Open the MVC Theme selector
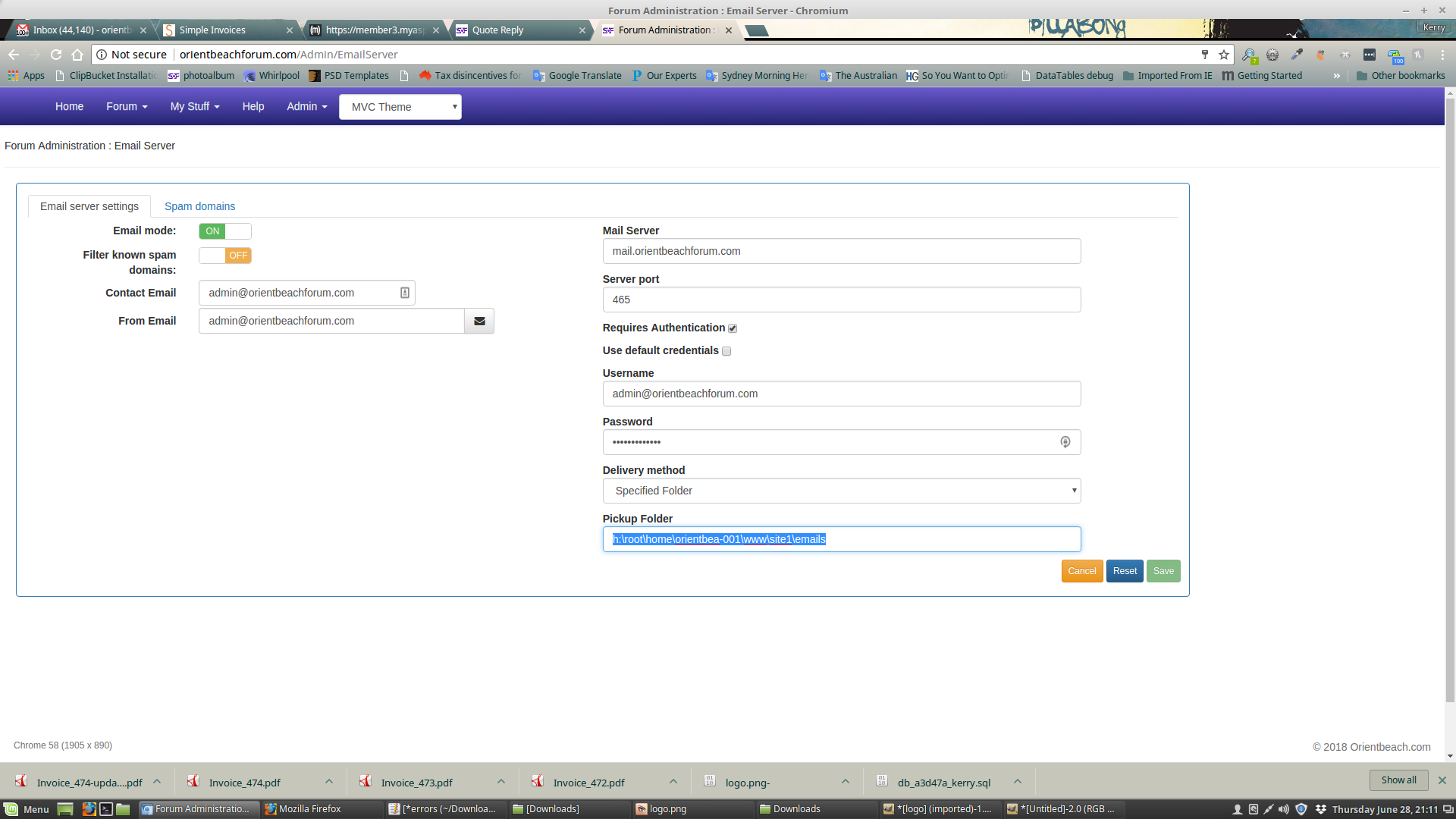This screenshot has width=1456, height=819. point(400,107)
